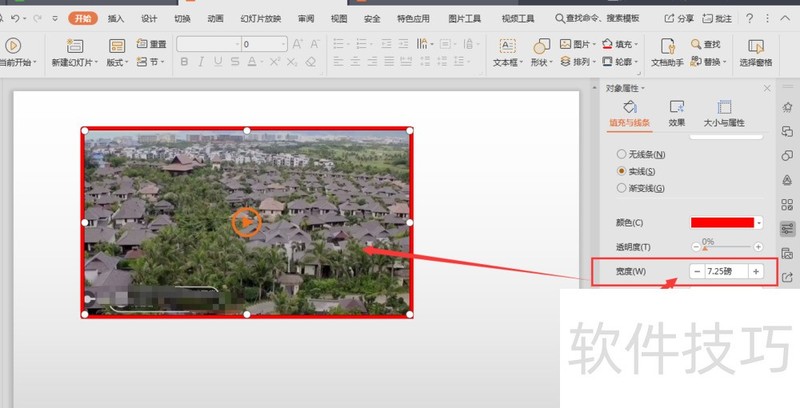Viewport: 800px width, 408px height.
Task: Select the No Line (无线条) radio button
Action: (621, 154)
